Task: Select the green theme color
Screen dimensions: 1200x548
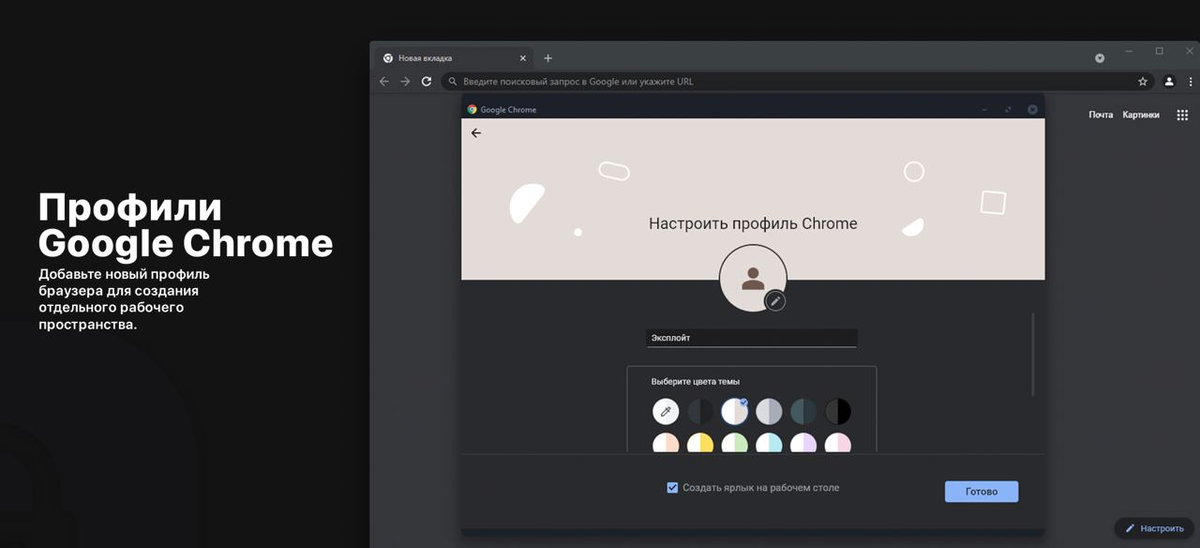Action: pos(735,443)
